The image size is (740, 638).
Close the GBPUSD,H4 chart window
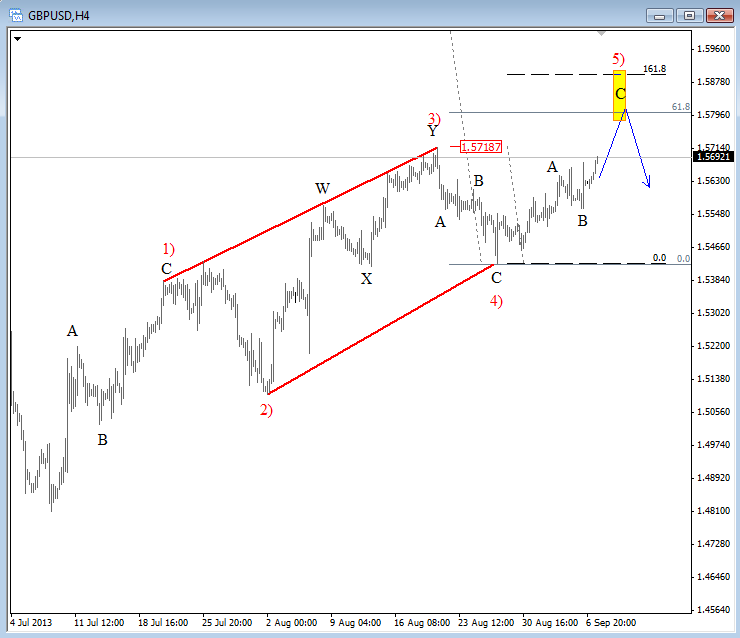point(719,15)
